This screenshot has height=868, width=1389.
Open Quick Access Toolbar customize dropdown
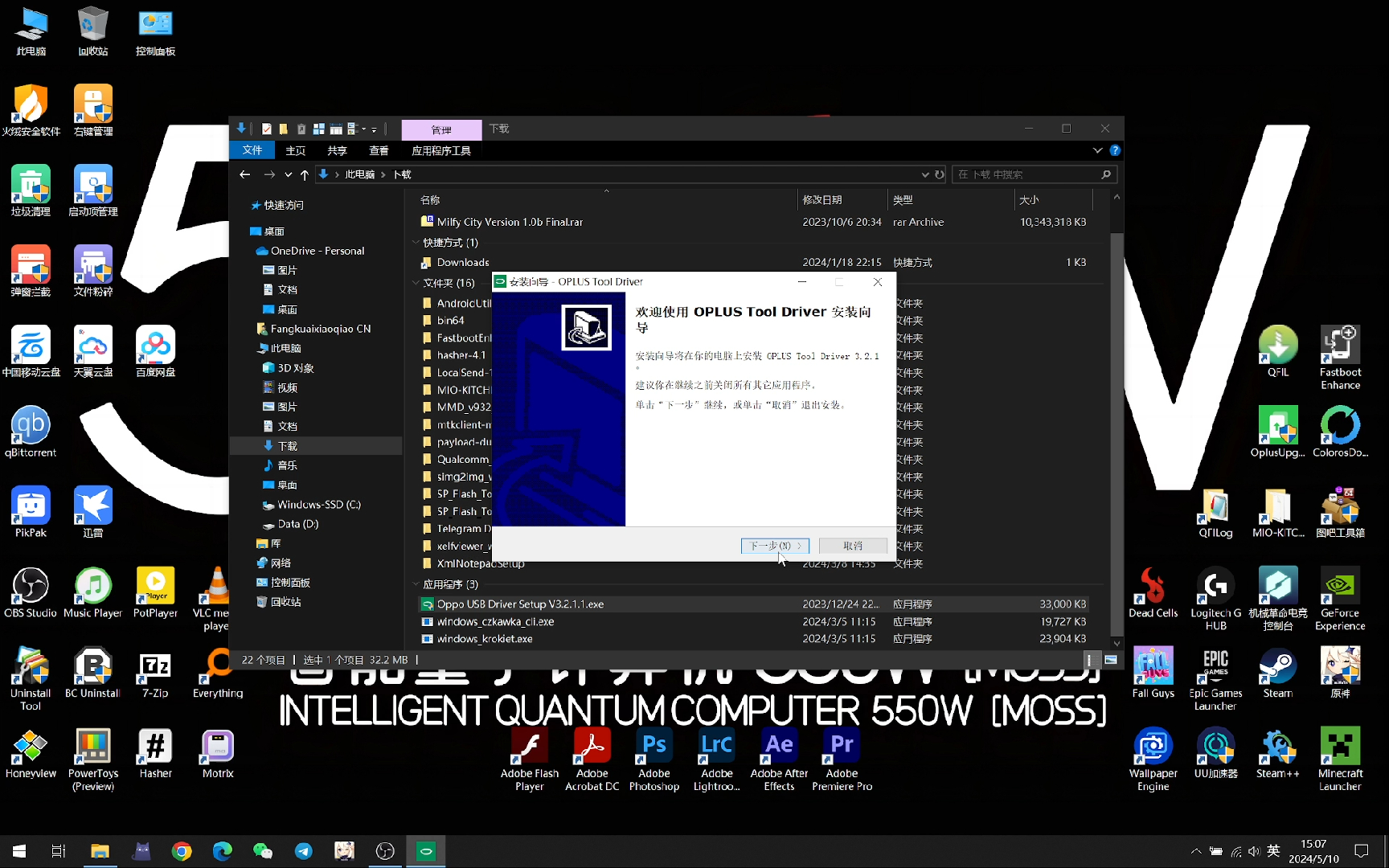pyautogui.click(x=374, y=129)
